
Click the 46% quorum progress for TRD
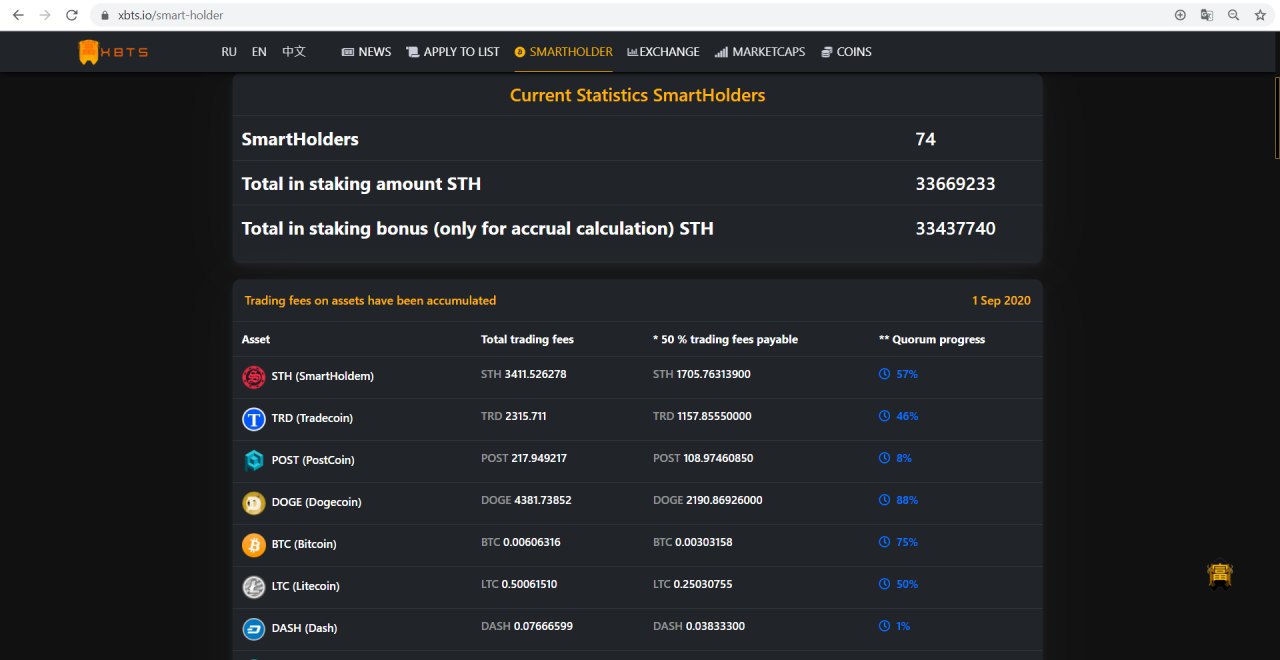click(x=907, y=416)
